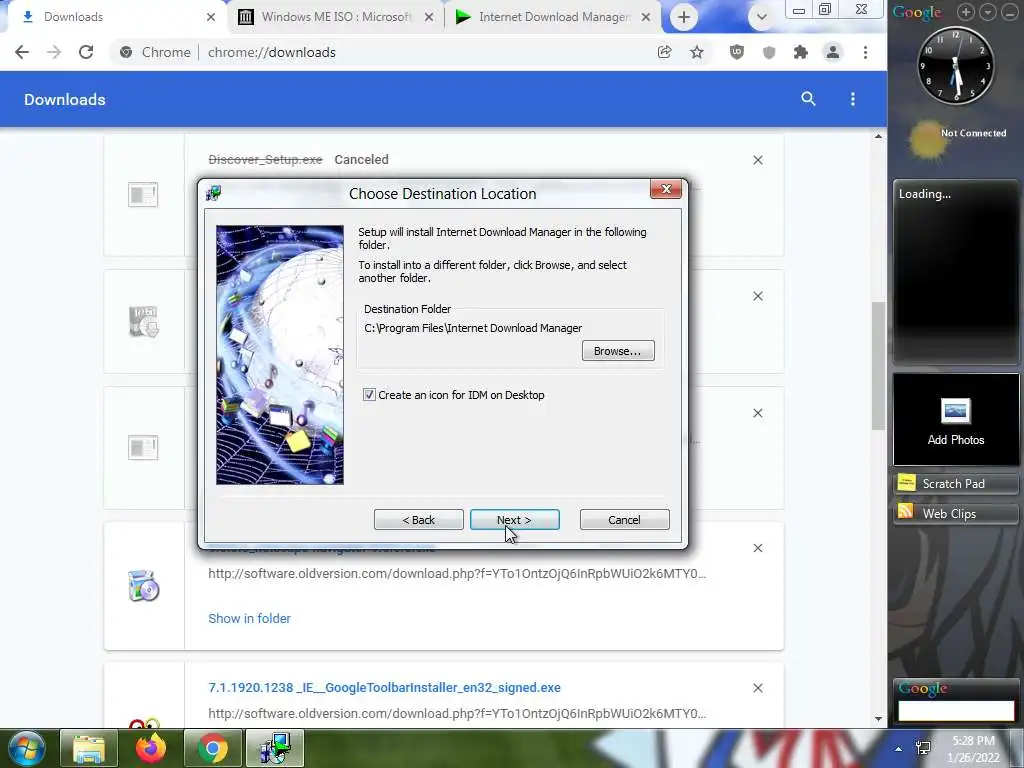Open GoogleToolbarInstaller_en32_signed.exe link
The height and width of the screenshot is (768, 1024).
(384, 688)
